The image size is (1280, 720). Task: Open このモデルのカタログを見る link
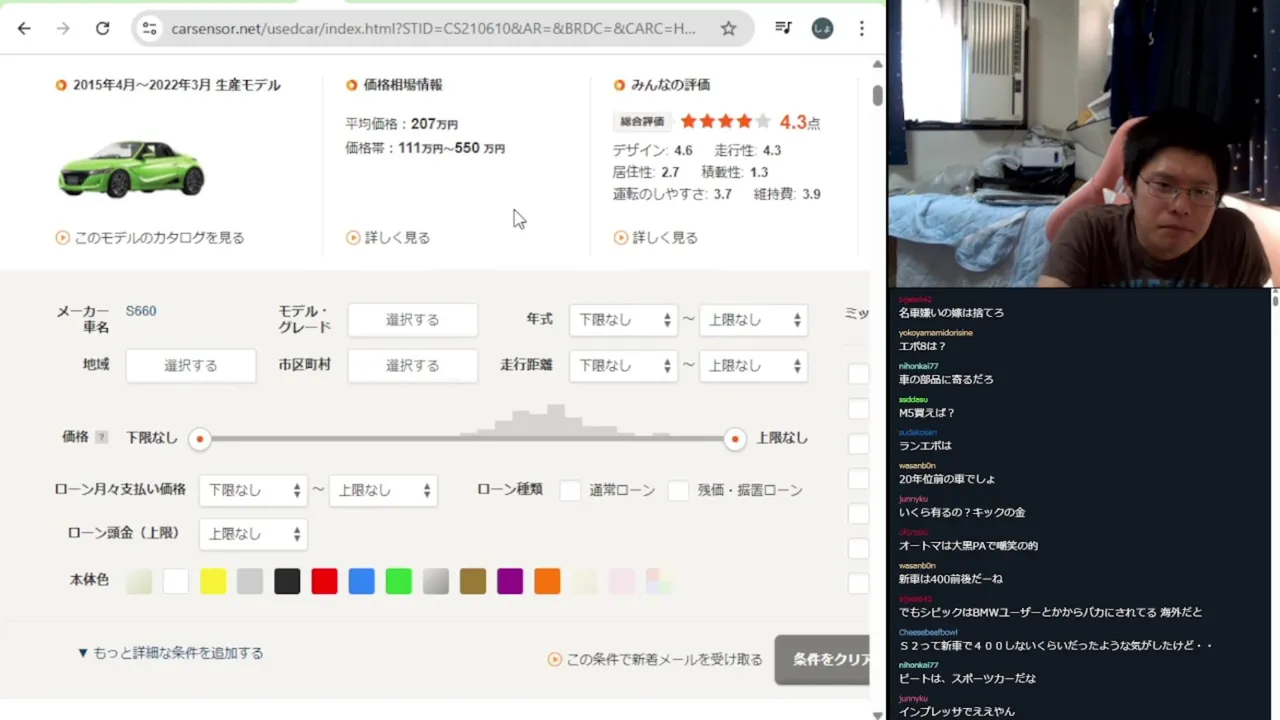[150, 237]
